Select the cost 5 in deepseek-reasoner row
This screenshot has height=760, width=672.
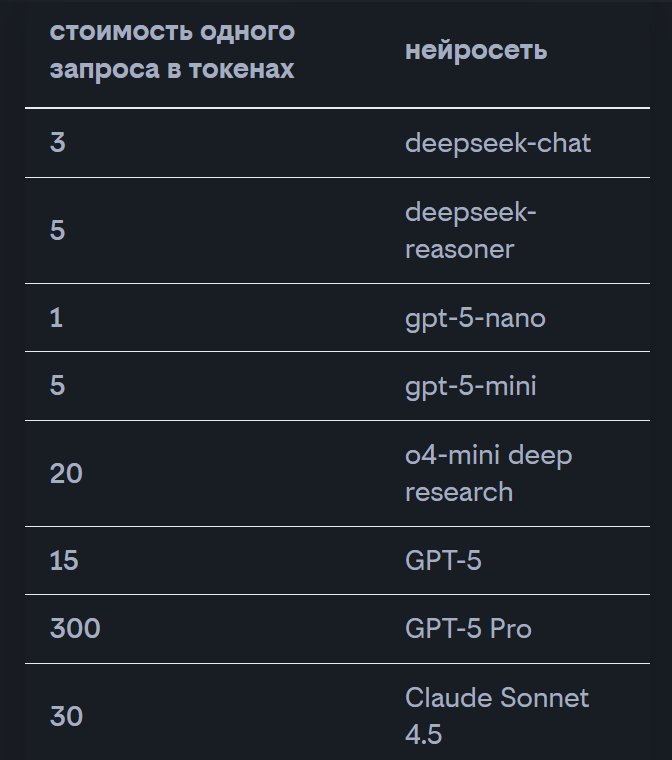click(x=57, y=231)
